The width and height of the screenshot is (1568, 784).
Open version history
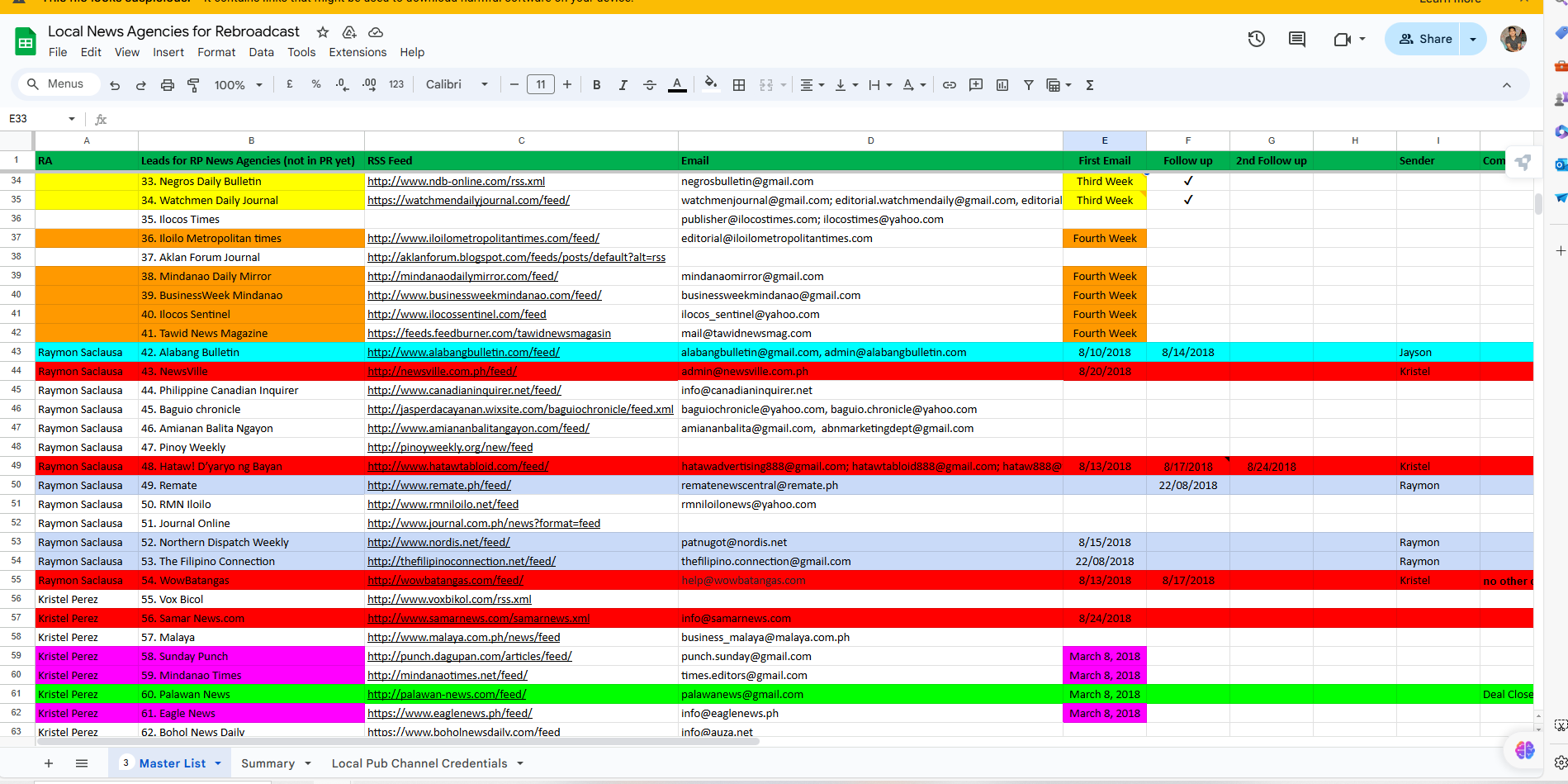pyautogui.click(x=1257, y=39)
